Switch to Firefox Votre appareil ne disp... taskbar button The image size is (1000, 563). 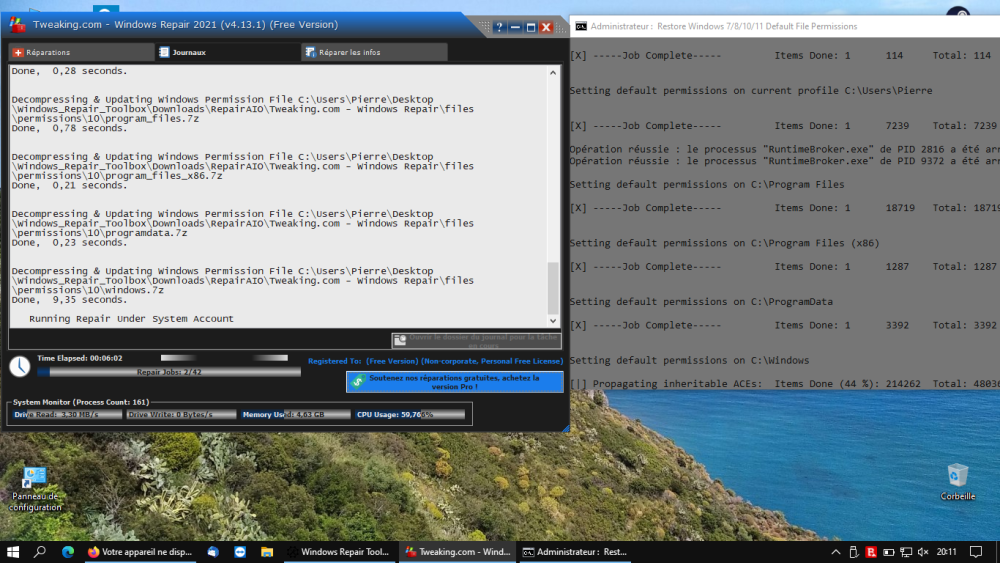(140, 552)
